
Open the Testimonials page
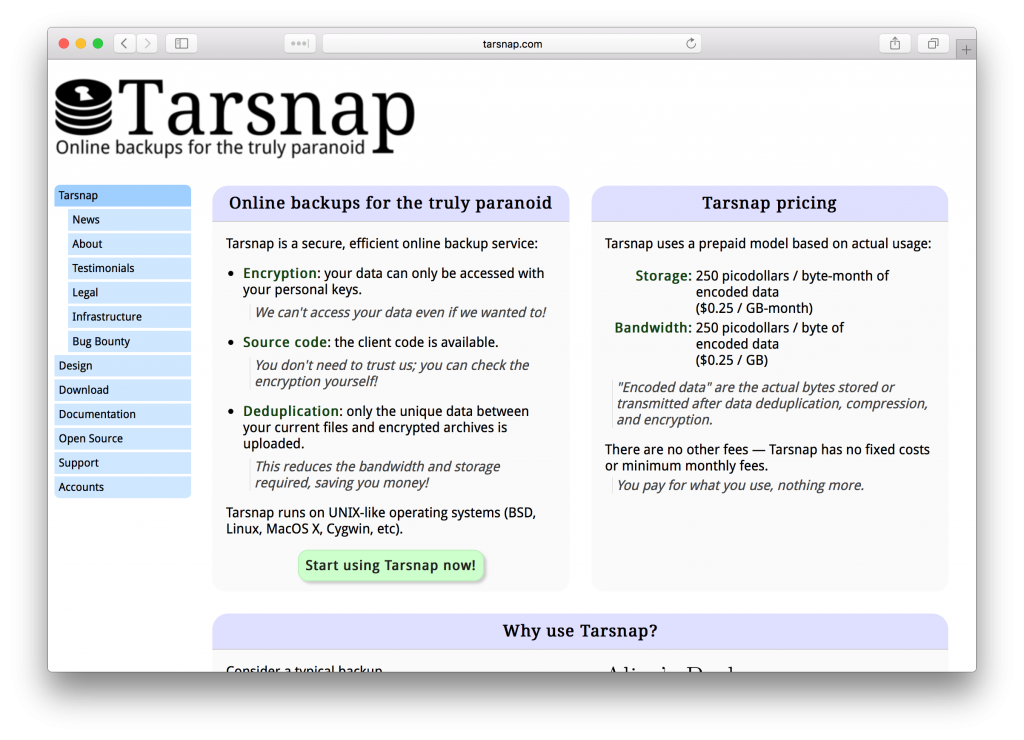click(129, 268)
